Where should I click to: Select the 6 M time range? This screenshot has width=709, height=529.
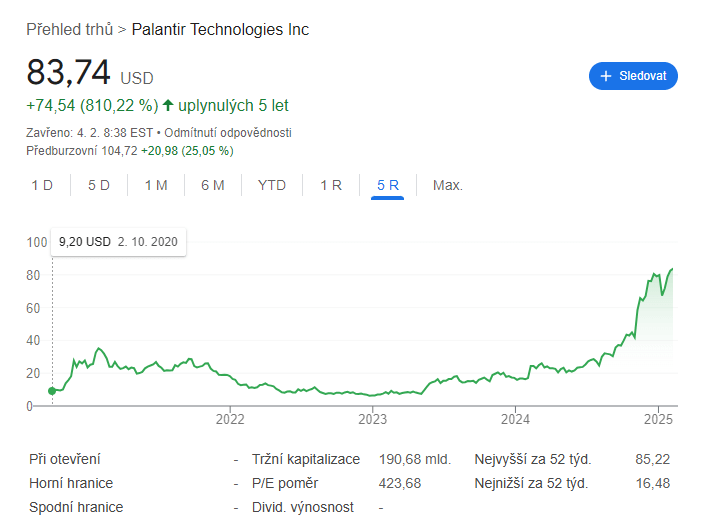[213, 185]
